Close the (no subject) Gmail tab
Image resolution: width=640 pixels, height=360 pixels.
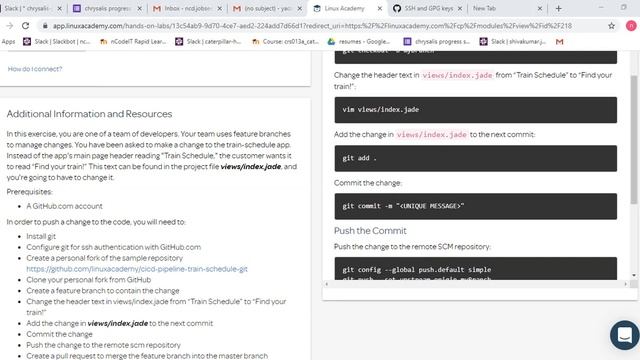[x=300, y=8]
